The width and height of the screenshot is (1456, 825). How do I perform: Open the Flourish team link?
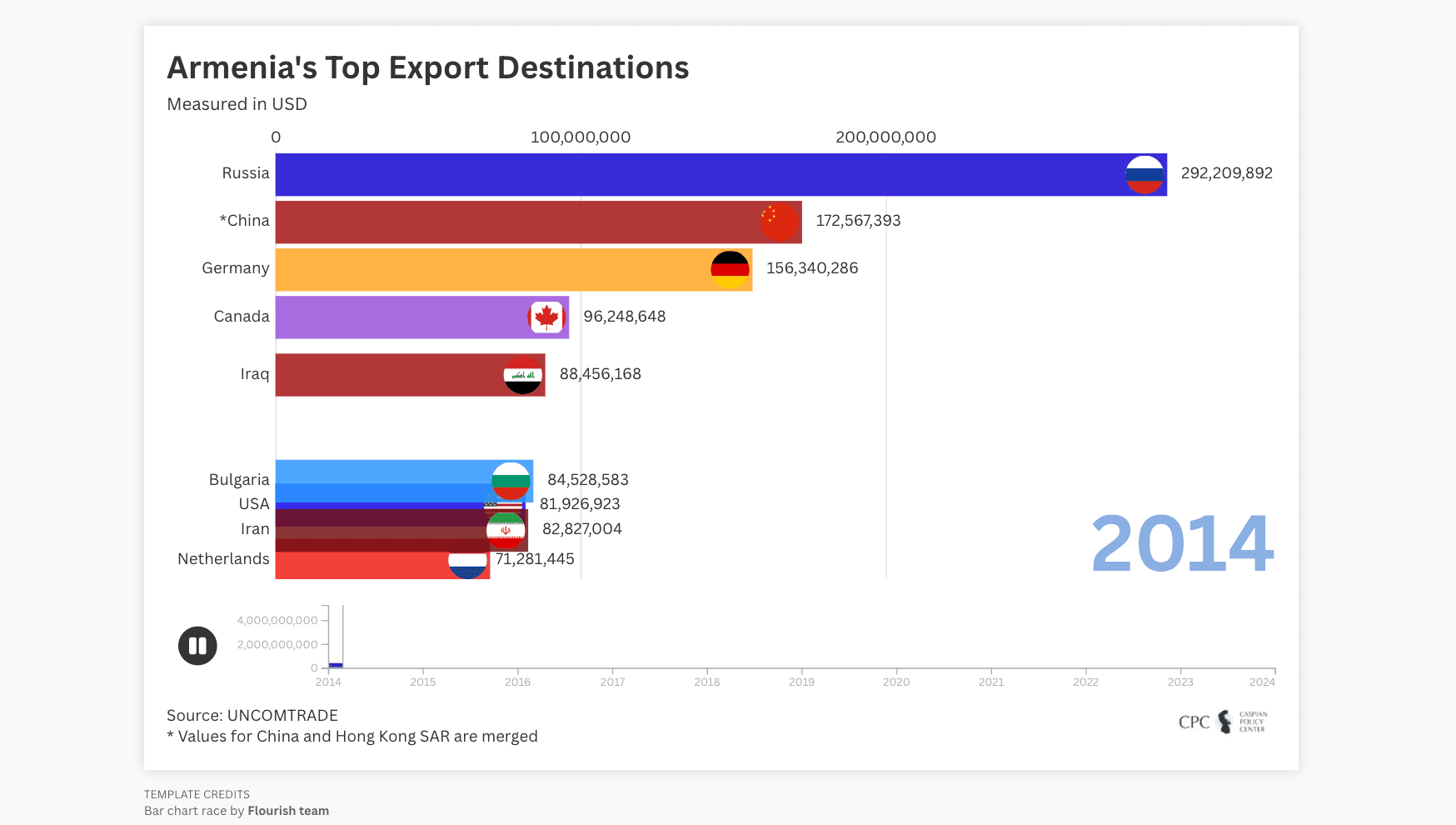click(288, 810)
